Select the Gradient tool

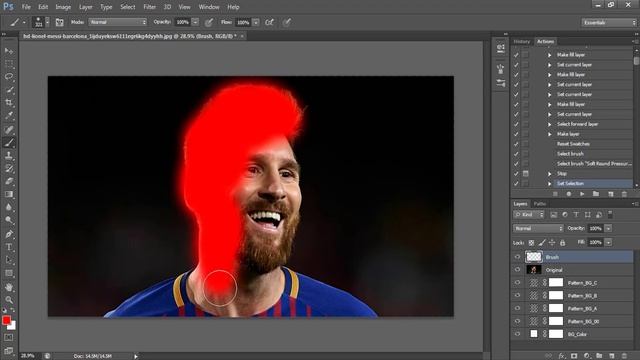pyautogui.click(x=9, y=194)
